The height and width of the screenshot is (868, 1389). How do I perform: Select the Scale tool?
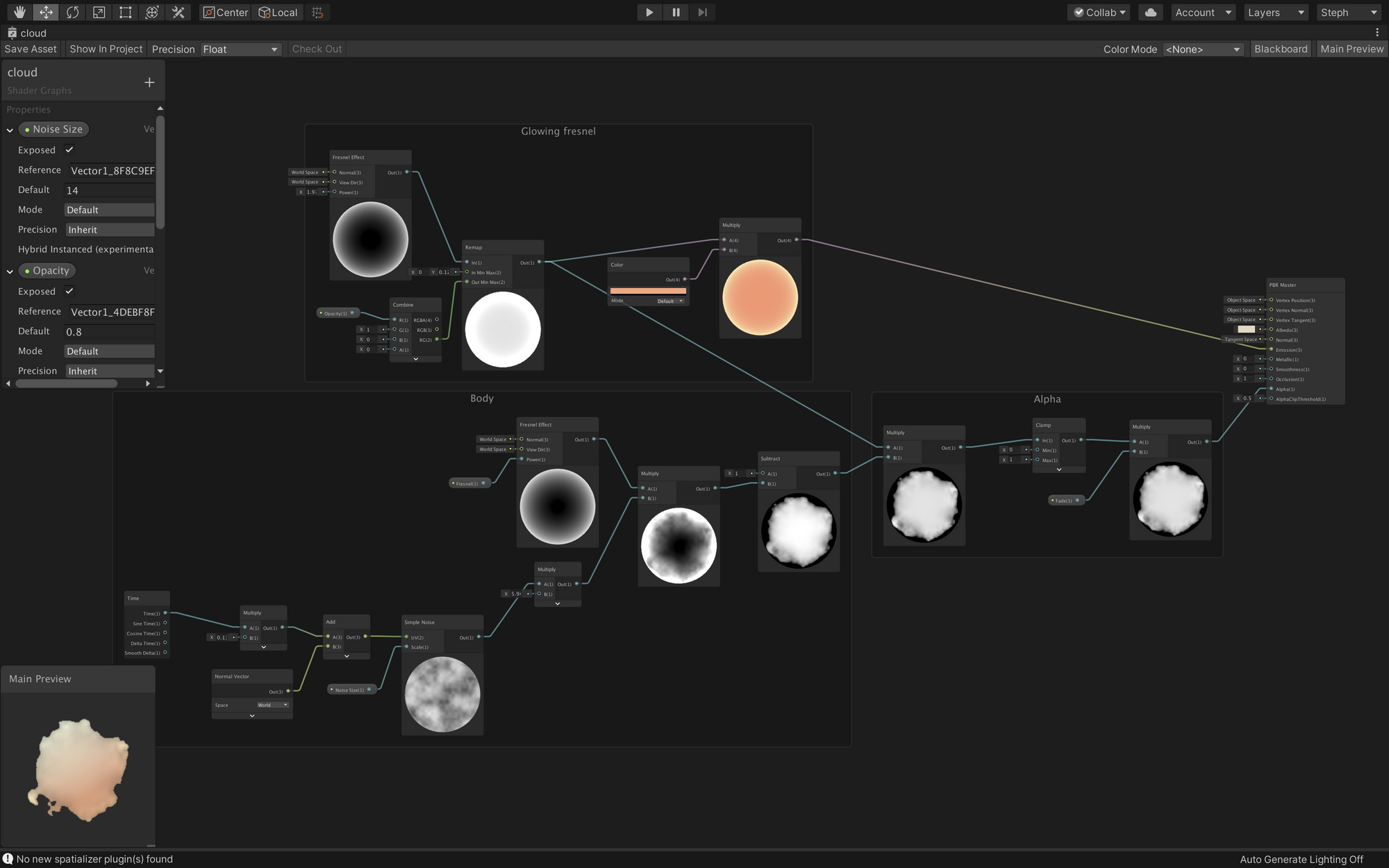[x=99, y=12]
